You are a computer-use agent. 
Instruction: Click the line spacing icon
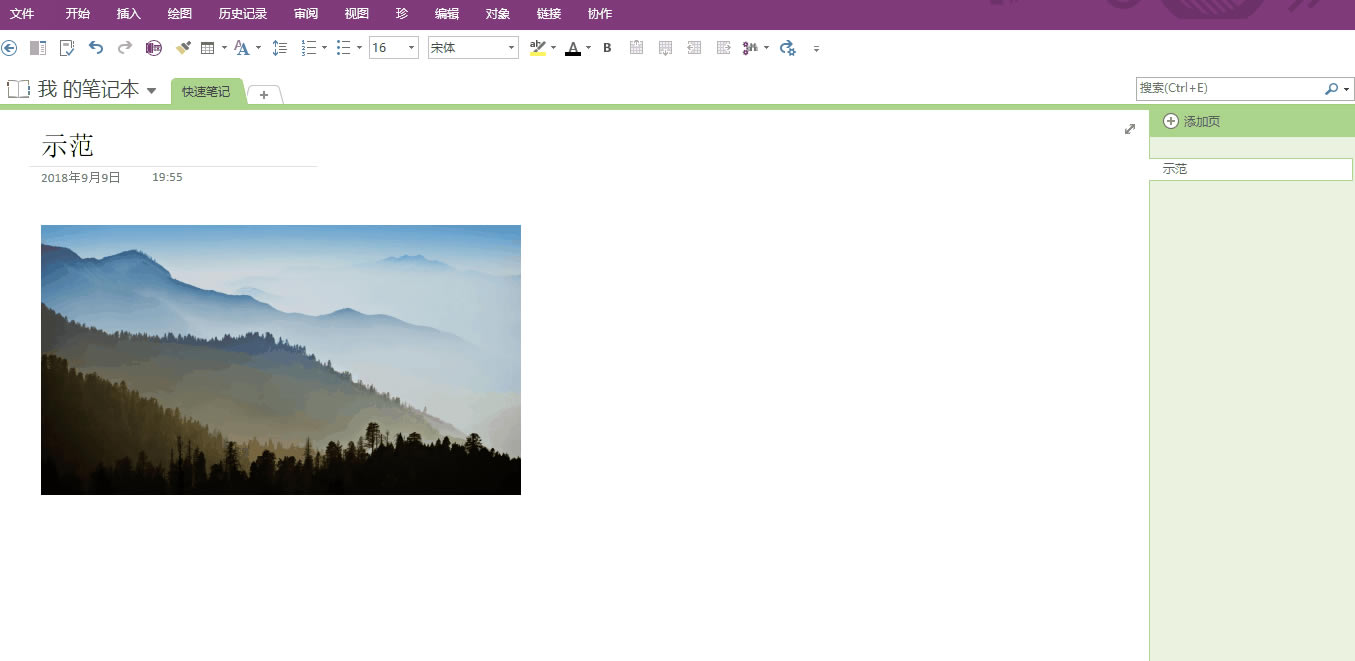pyautogui.click(x=280, y=47)
